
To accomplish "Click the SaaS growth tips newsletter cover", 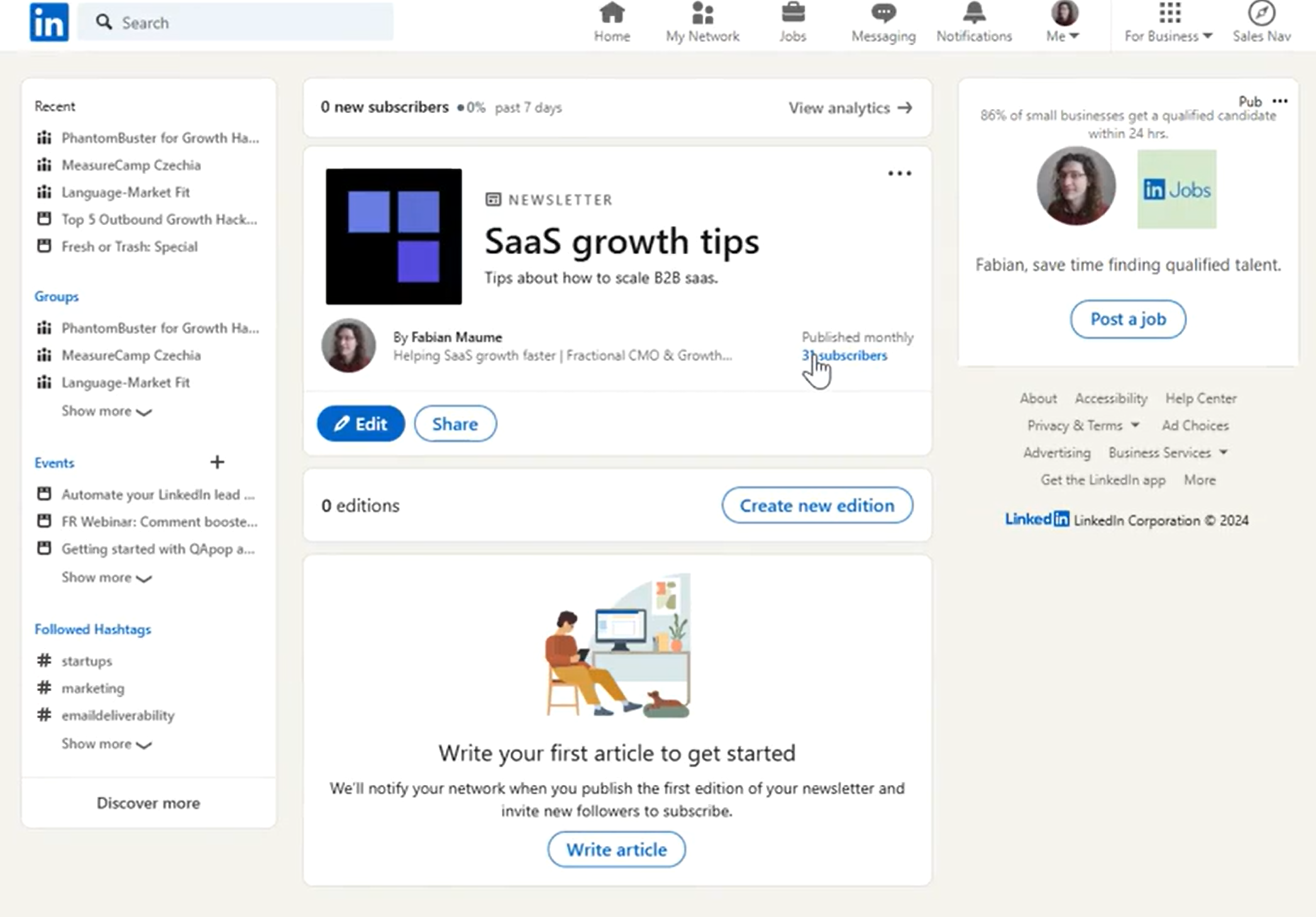I will [x=394, y=236].
